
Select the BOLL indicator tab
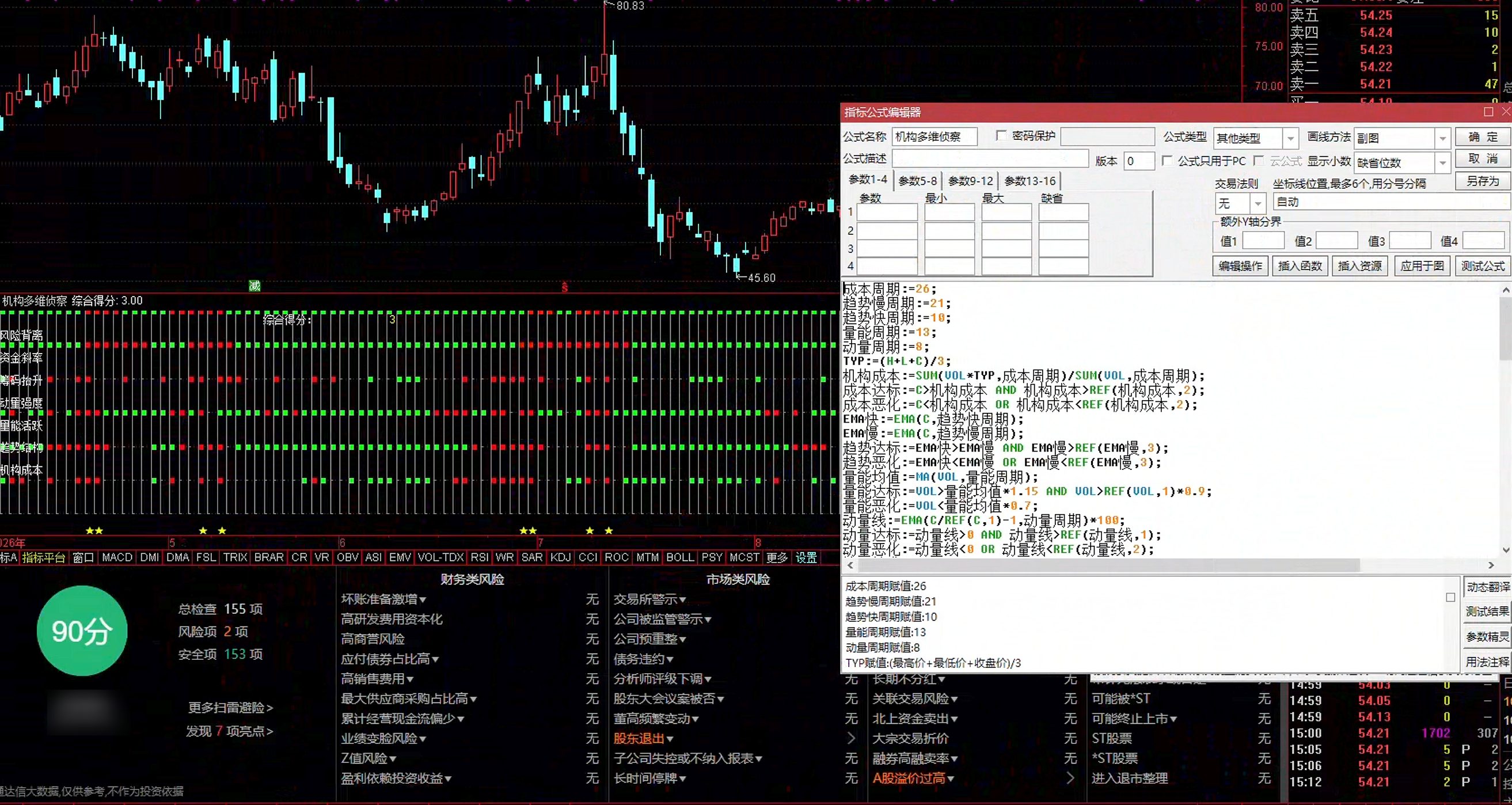(679, 557)
